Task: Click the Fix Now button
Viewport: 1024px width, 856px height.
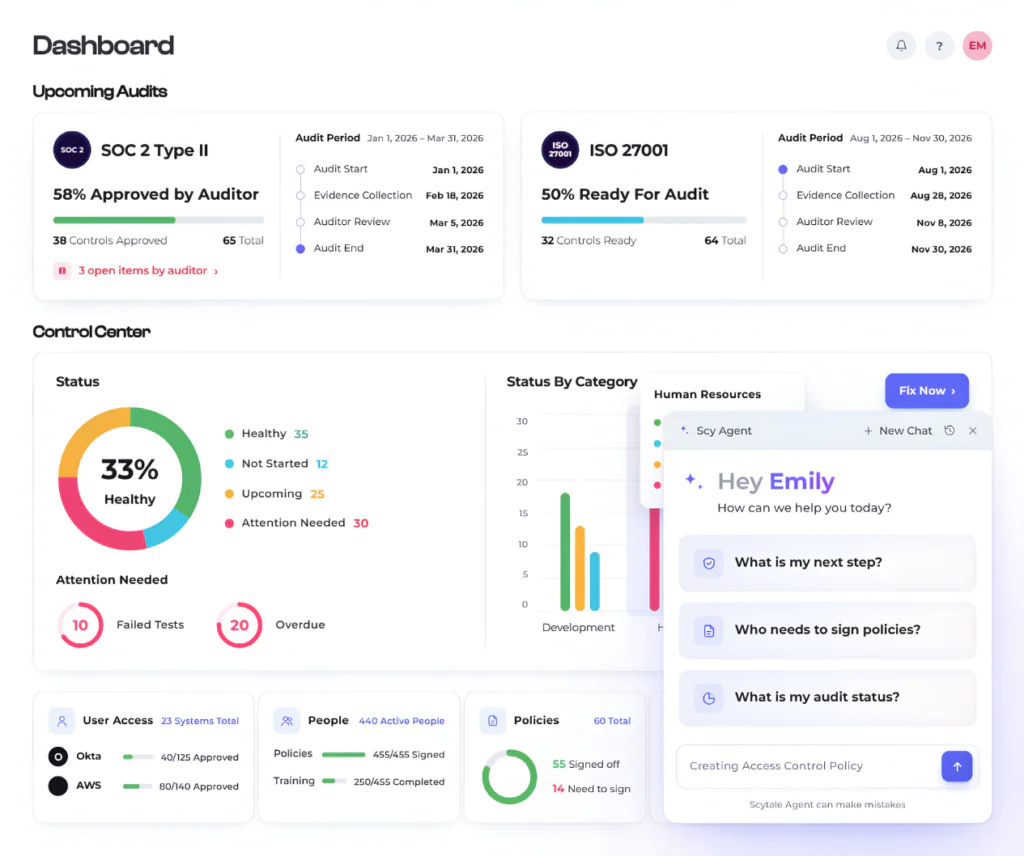Action: click(927, 390)
